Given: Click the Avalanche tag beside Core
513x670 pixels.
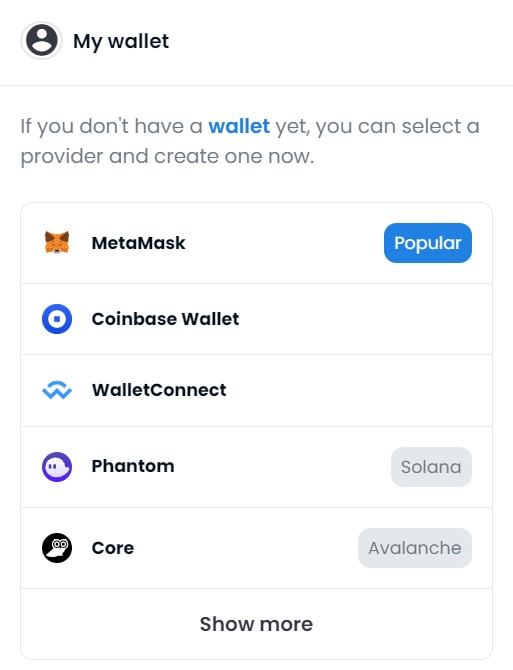Looking at the screenshot, I should (415, 548).
